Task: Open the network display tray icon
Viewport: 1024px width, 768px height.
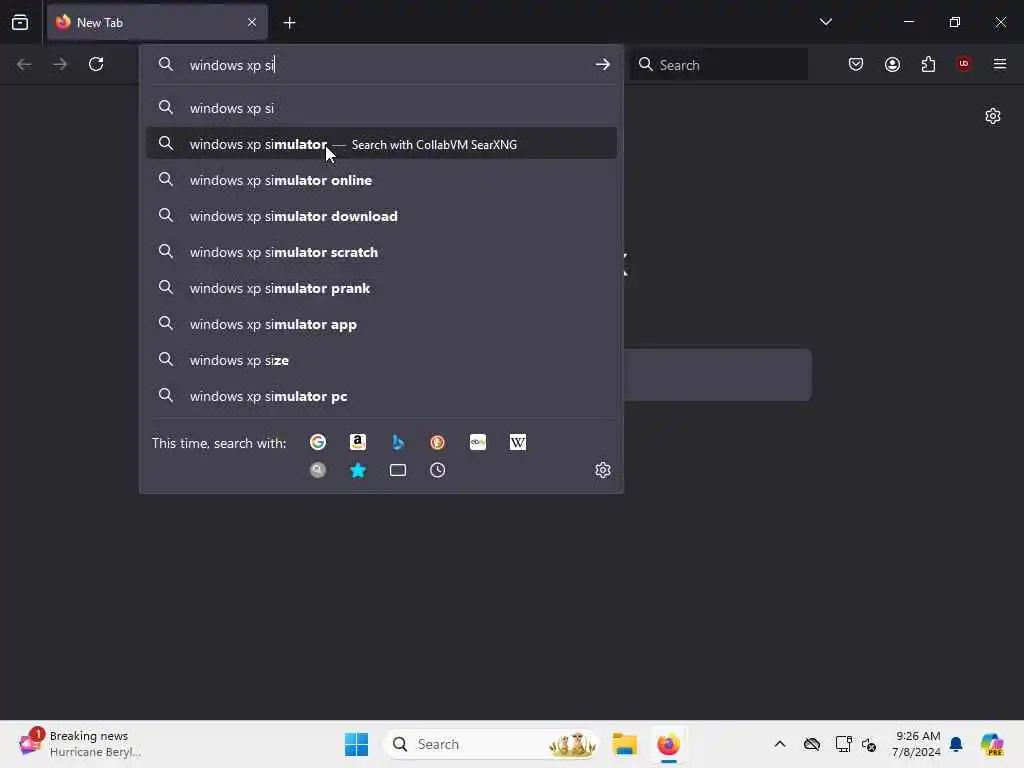Action: coord(843,744)
